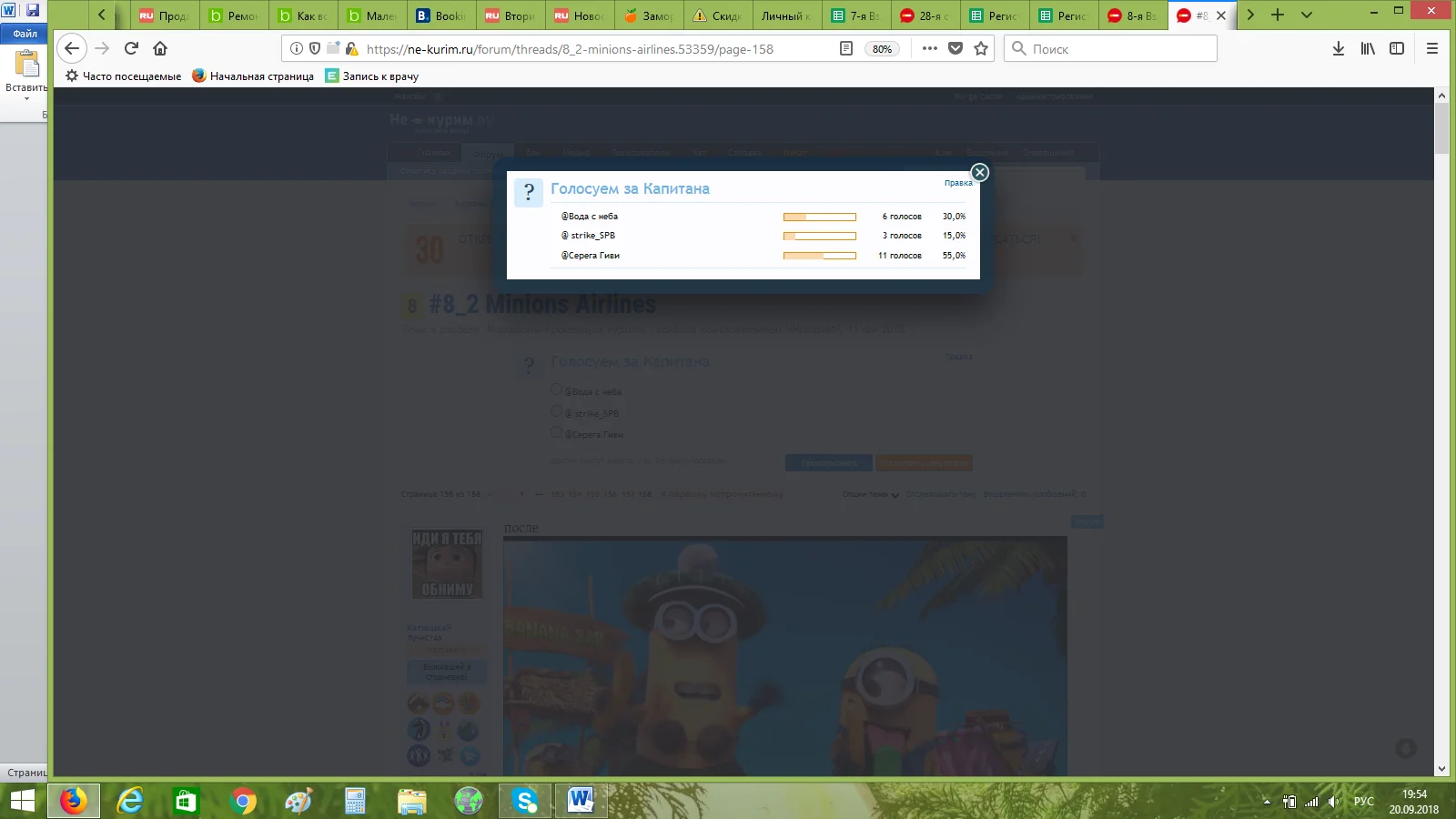The image size is (1456, 819).
Task: Open the Firefox downloads panel
Action: 1338,48
